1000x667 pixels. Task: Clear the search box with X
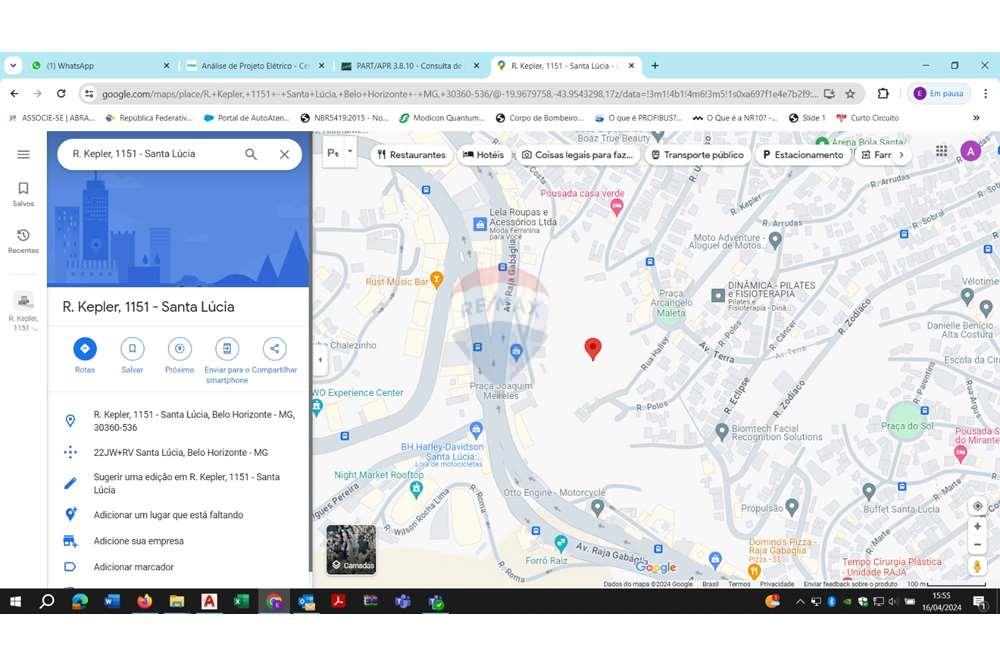pos(284,154)
